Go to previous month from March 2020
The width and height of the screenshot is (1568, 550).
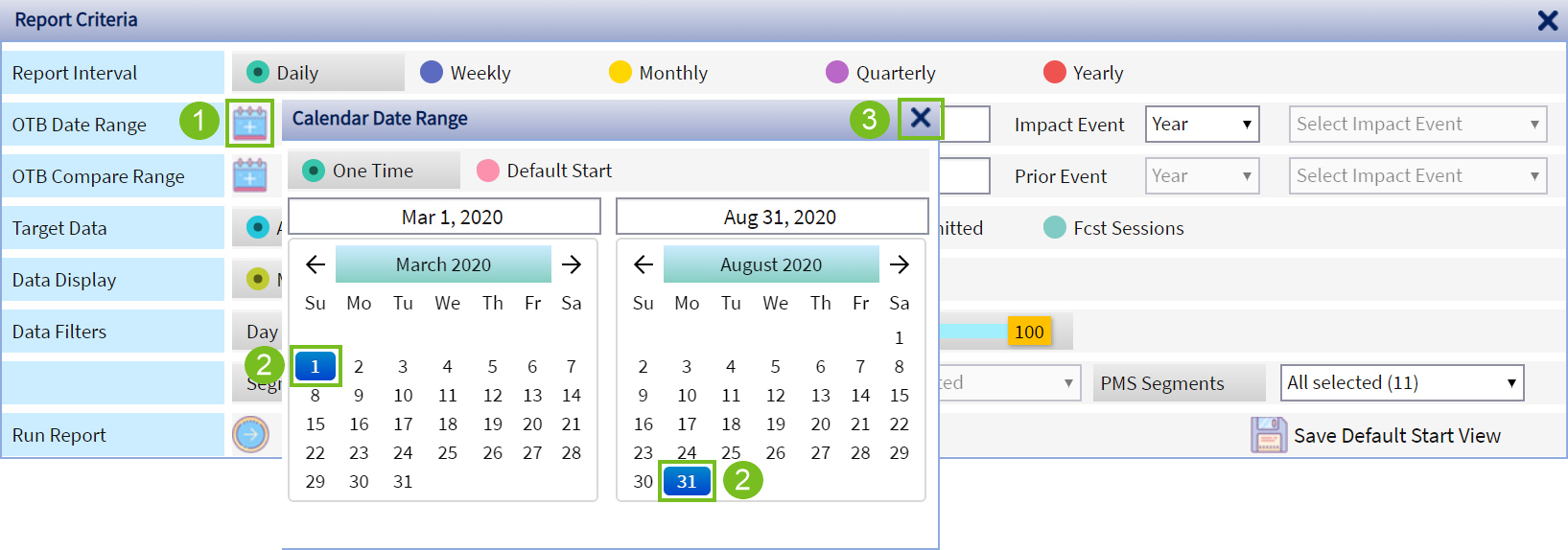pyautogui.click(x=315, y=264)
